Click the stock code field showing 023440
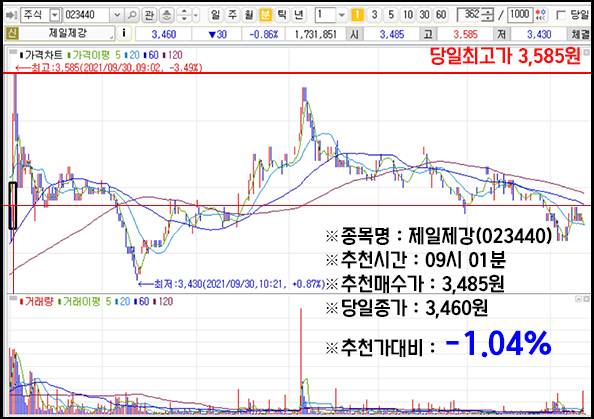The width and height of the screenshot is (594, 419). pos(86,15)
